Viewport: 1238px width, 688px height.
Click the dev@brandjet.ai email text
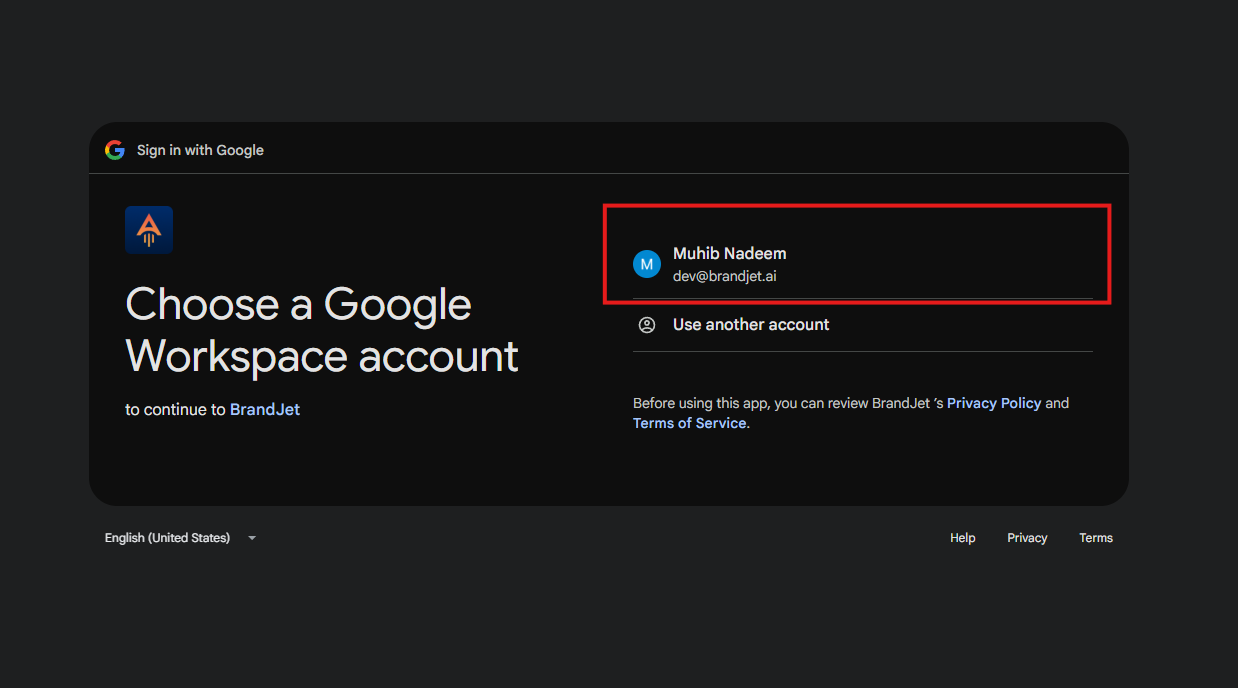(x=725, y=276)
